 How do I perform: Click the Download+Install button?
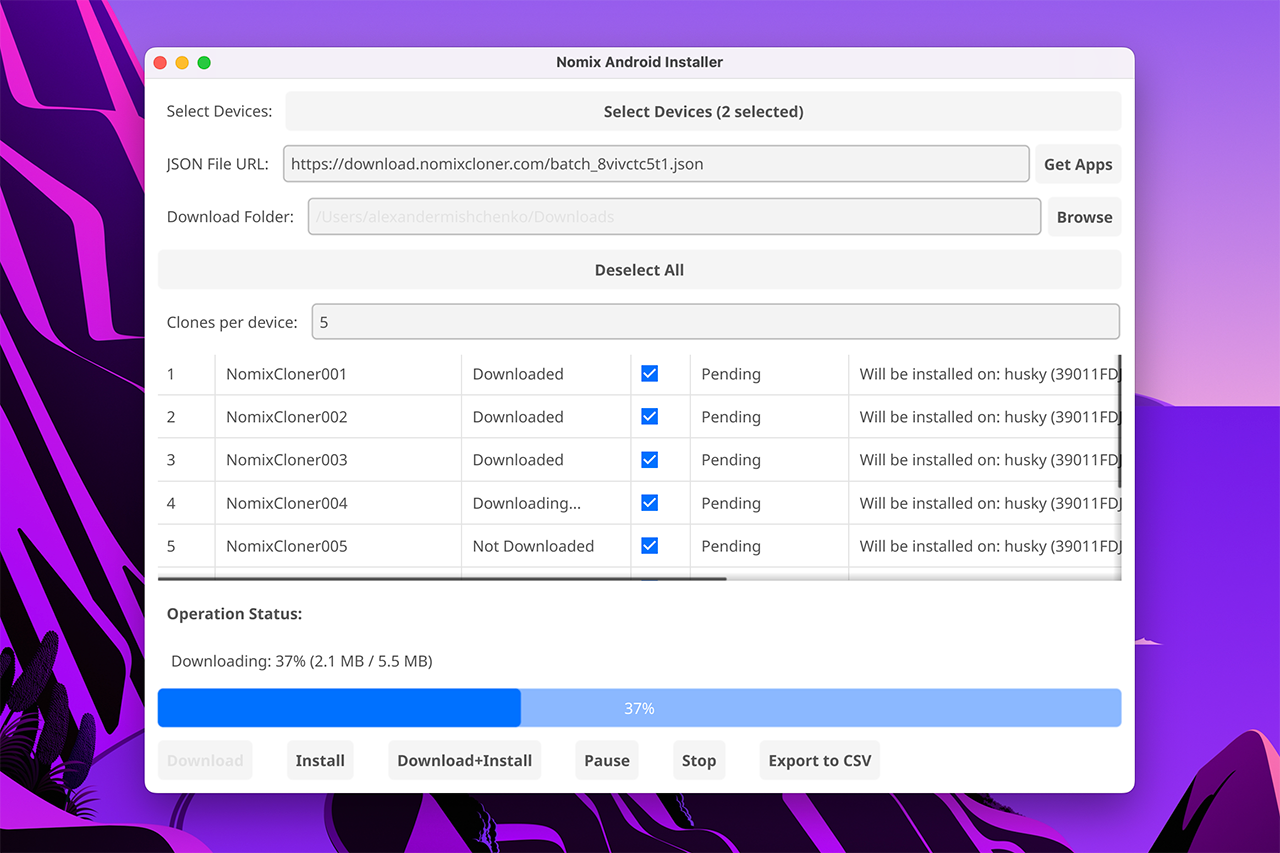465,760
